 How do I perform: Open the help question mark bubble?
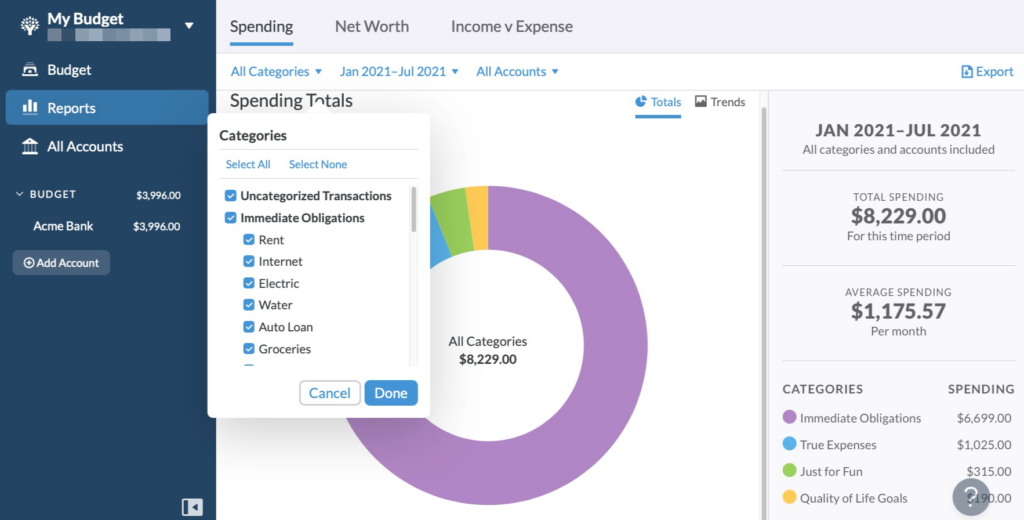point(971,497)
